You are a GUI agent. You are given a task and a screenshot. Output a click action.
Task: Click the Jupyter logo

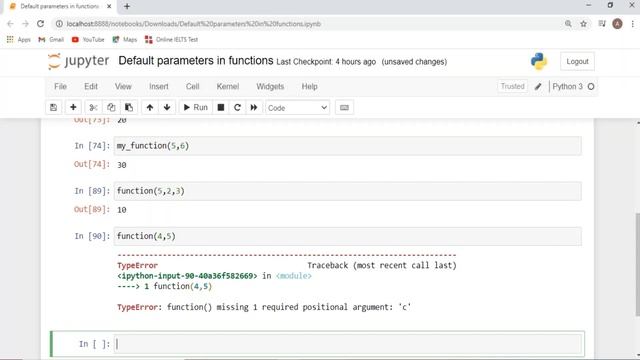tap(78, 61)
